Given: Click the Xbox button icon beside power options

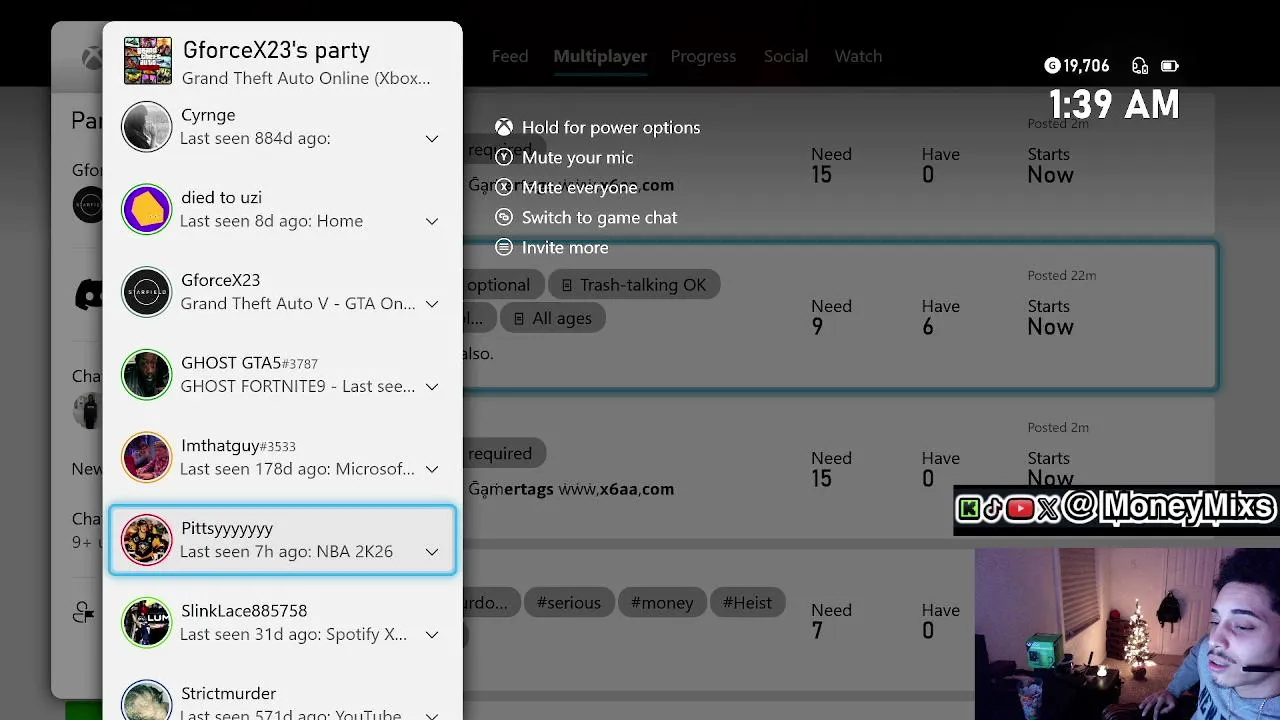Looking at the screenshot, I should coord(504,127).
